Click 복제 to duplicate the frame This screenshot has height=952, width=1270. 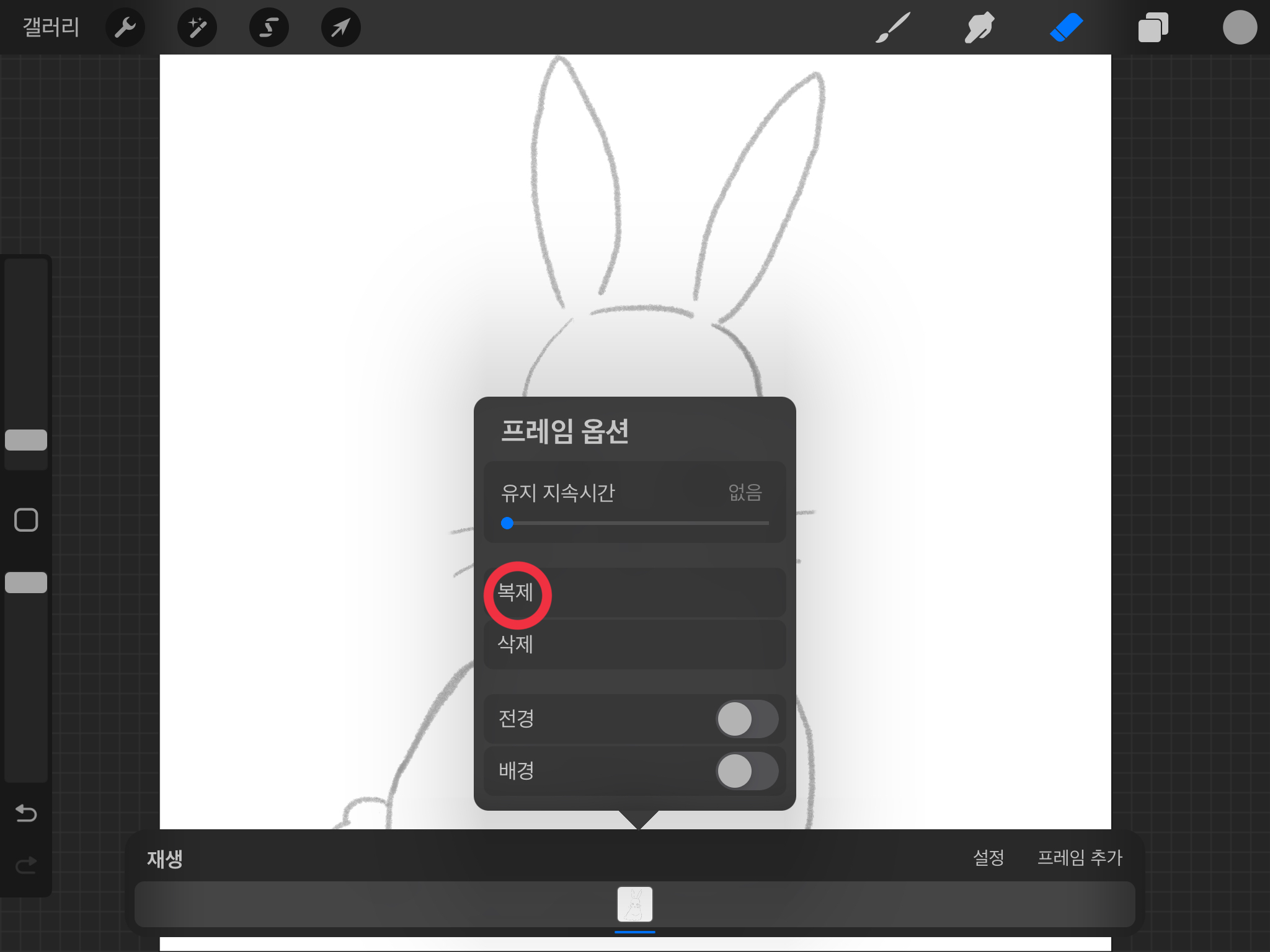click(516, 593)
